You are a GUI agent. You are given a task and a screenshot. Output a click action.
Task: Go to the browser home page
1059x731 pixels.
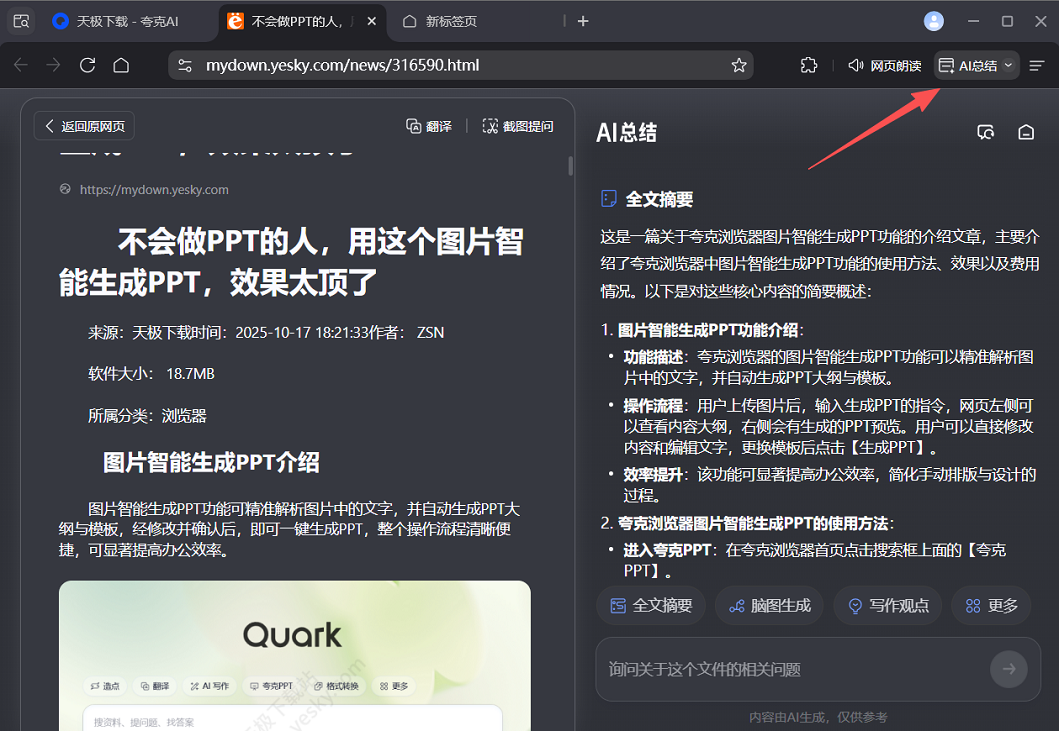(x=121, y=66)
